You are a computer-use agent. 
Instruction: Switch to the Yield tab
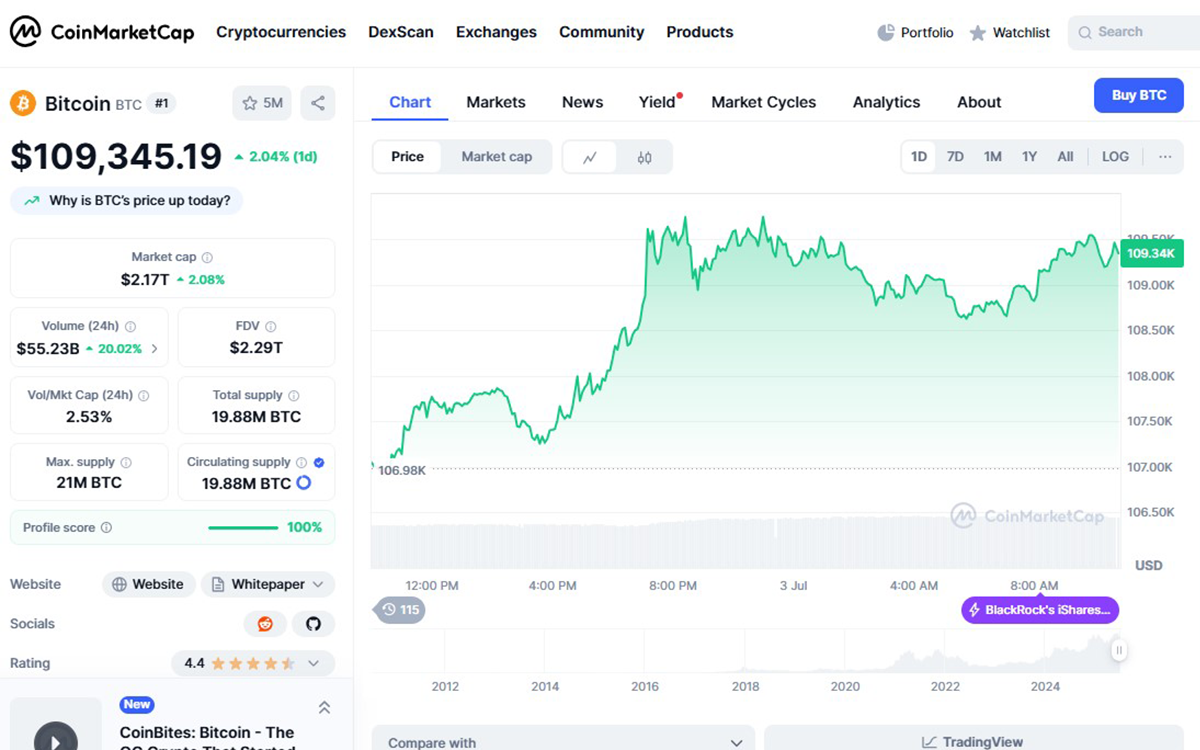pyautogui.click(x=658, y=102)
